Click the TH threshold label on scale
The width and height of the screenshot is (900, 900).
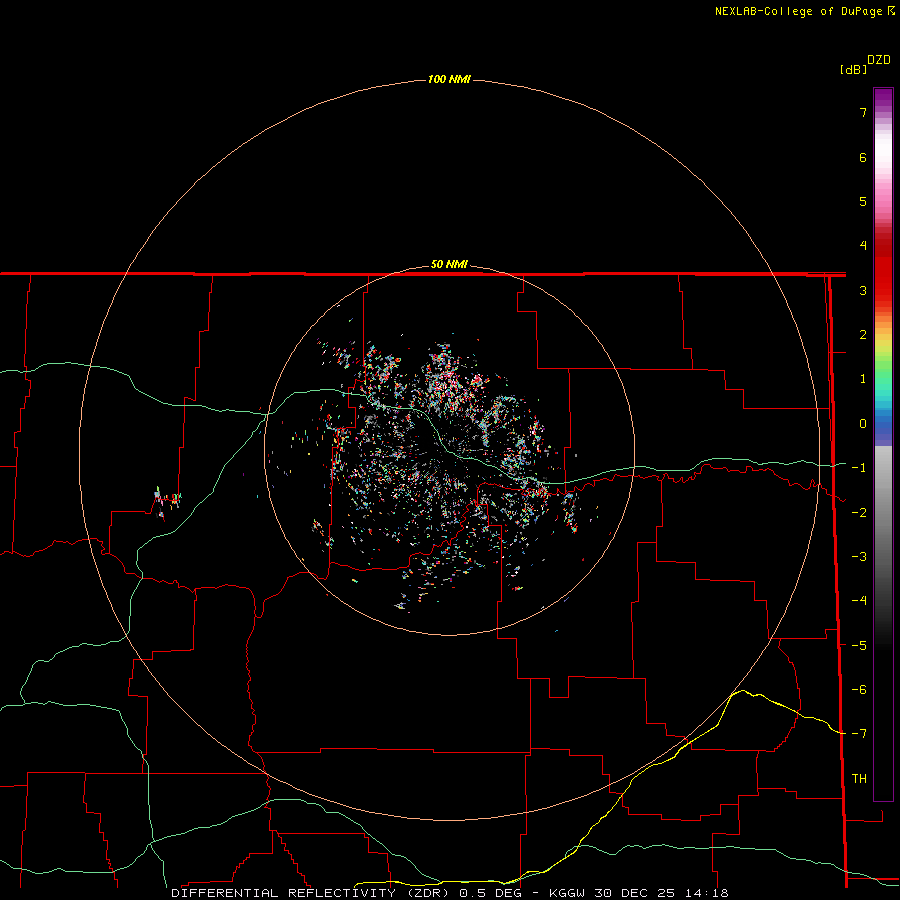pyautogui.click(x=859, y=779)
